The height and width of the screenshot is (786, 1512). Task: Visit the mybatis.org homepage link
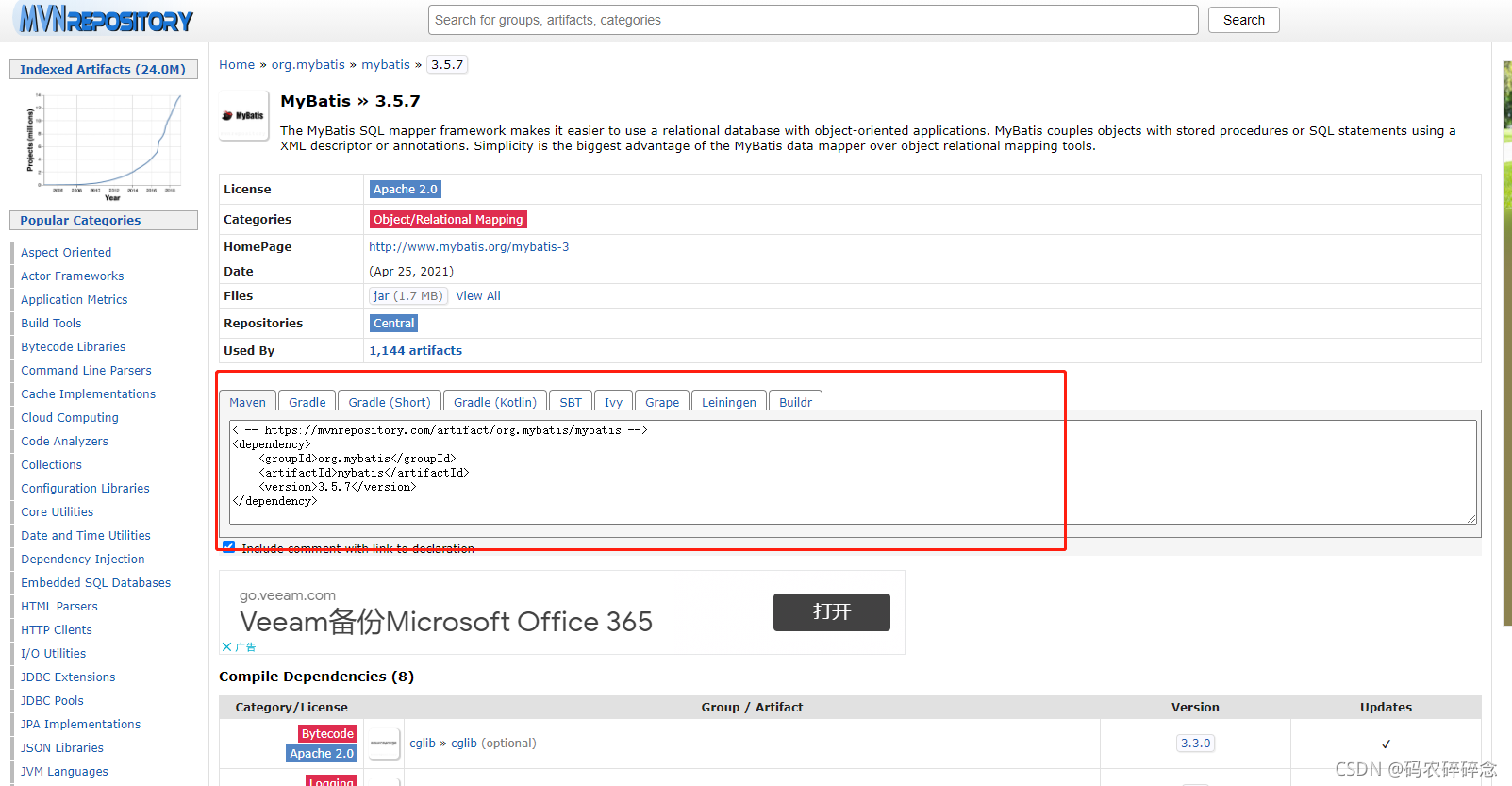coord(469,246)
